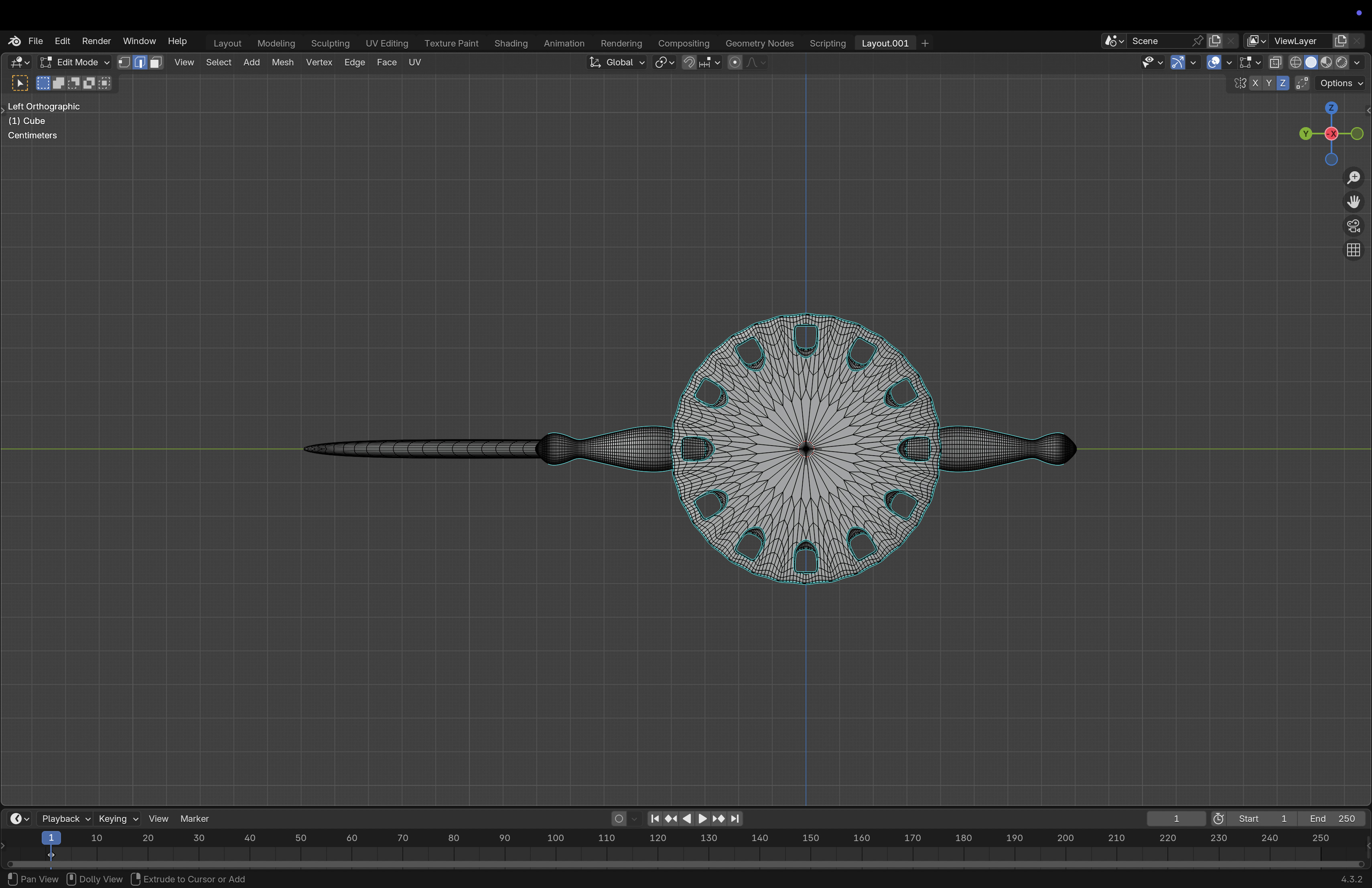Click the zoom view icon
Viewport: 1372px width, 888px height.
(1354, 178)
